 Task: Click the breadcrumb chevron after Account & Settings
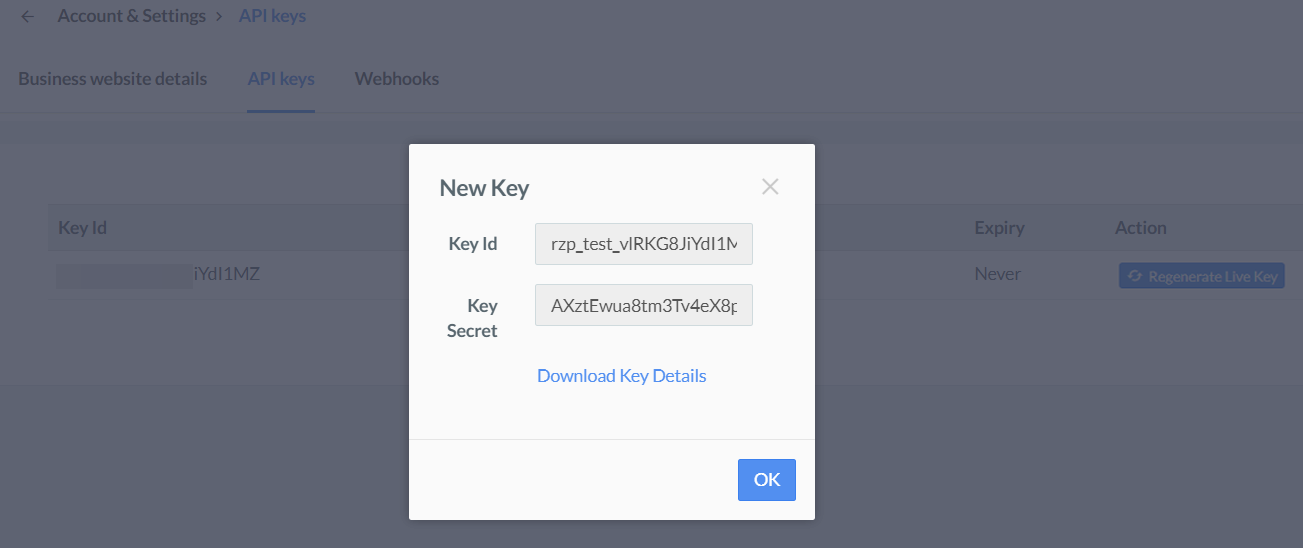point(218,16)
